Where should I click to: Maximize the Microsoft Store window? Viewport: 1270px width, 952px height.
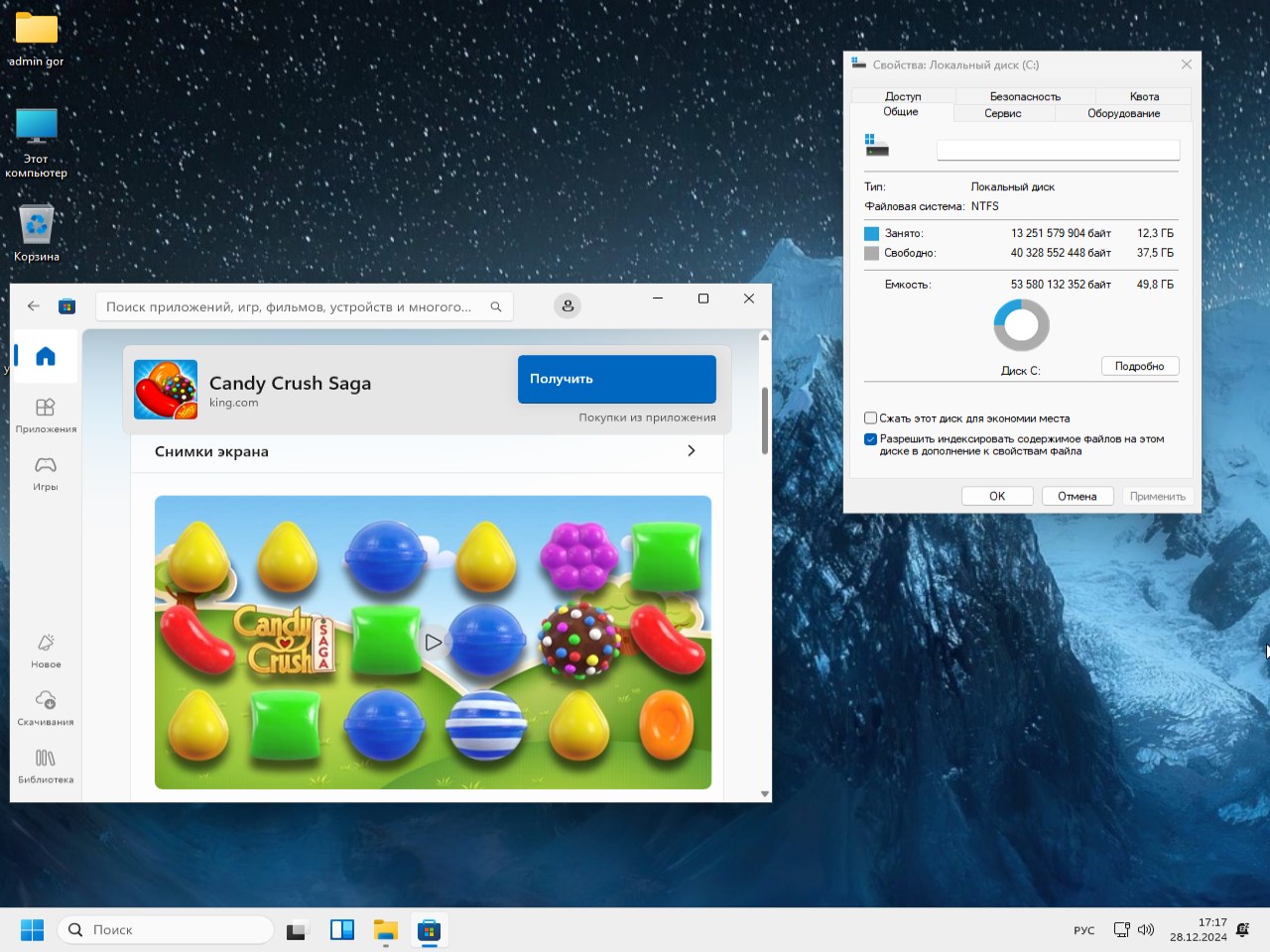coord(703,298)
